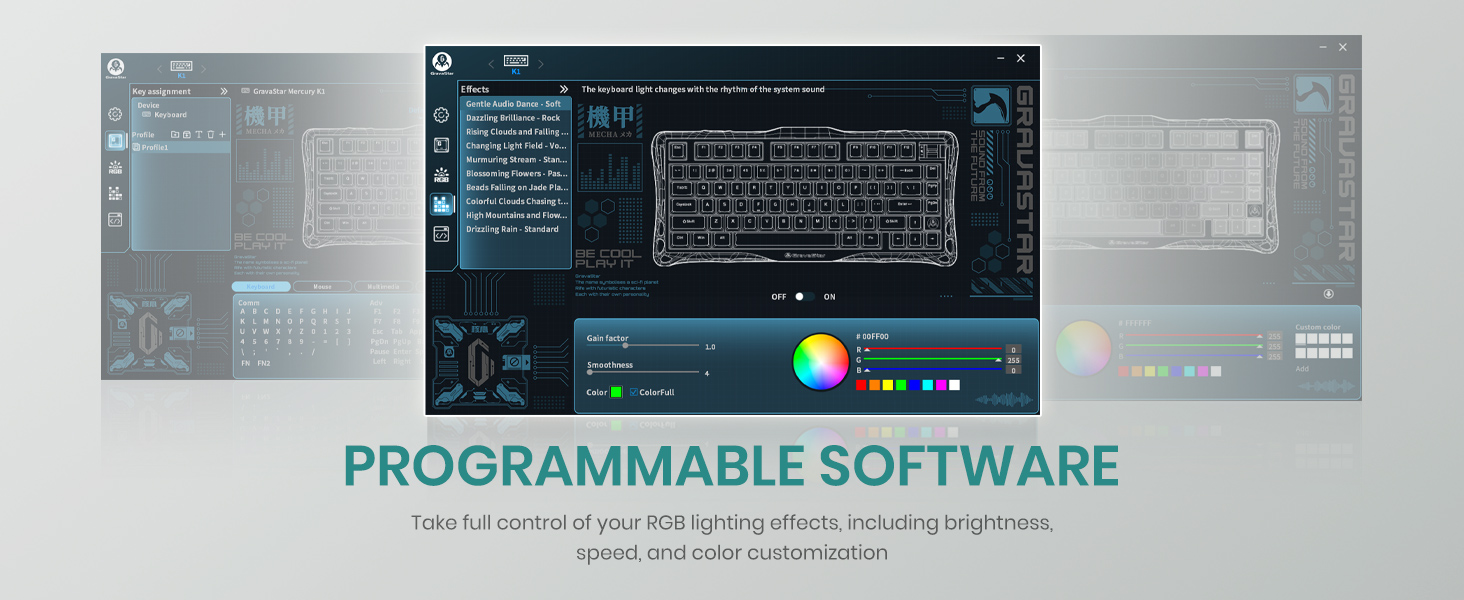Rename profile T icon in left window
This screenshot has width=1464, height=600.
coord(198,134)
